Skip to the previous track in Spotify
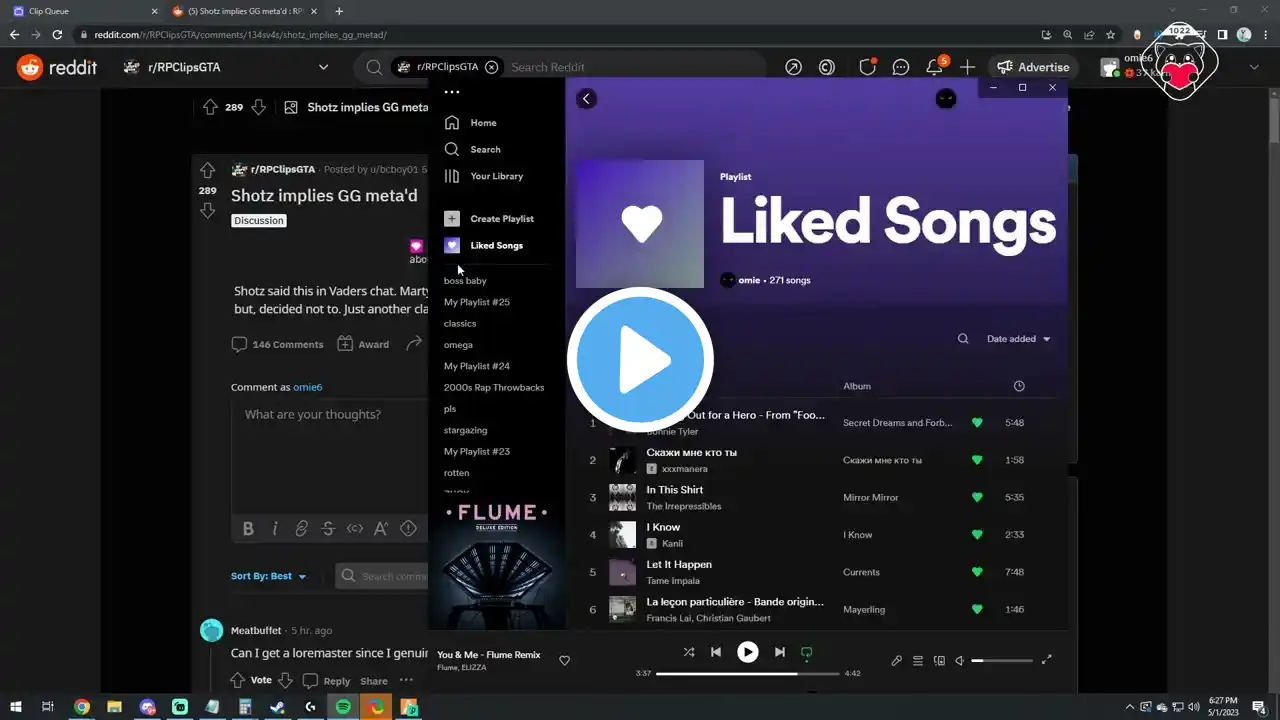 716,652
